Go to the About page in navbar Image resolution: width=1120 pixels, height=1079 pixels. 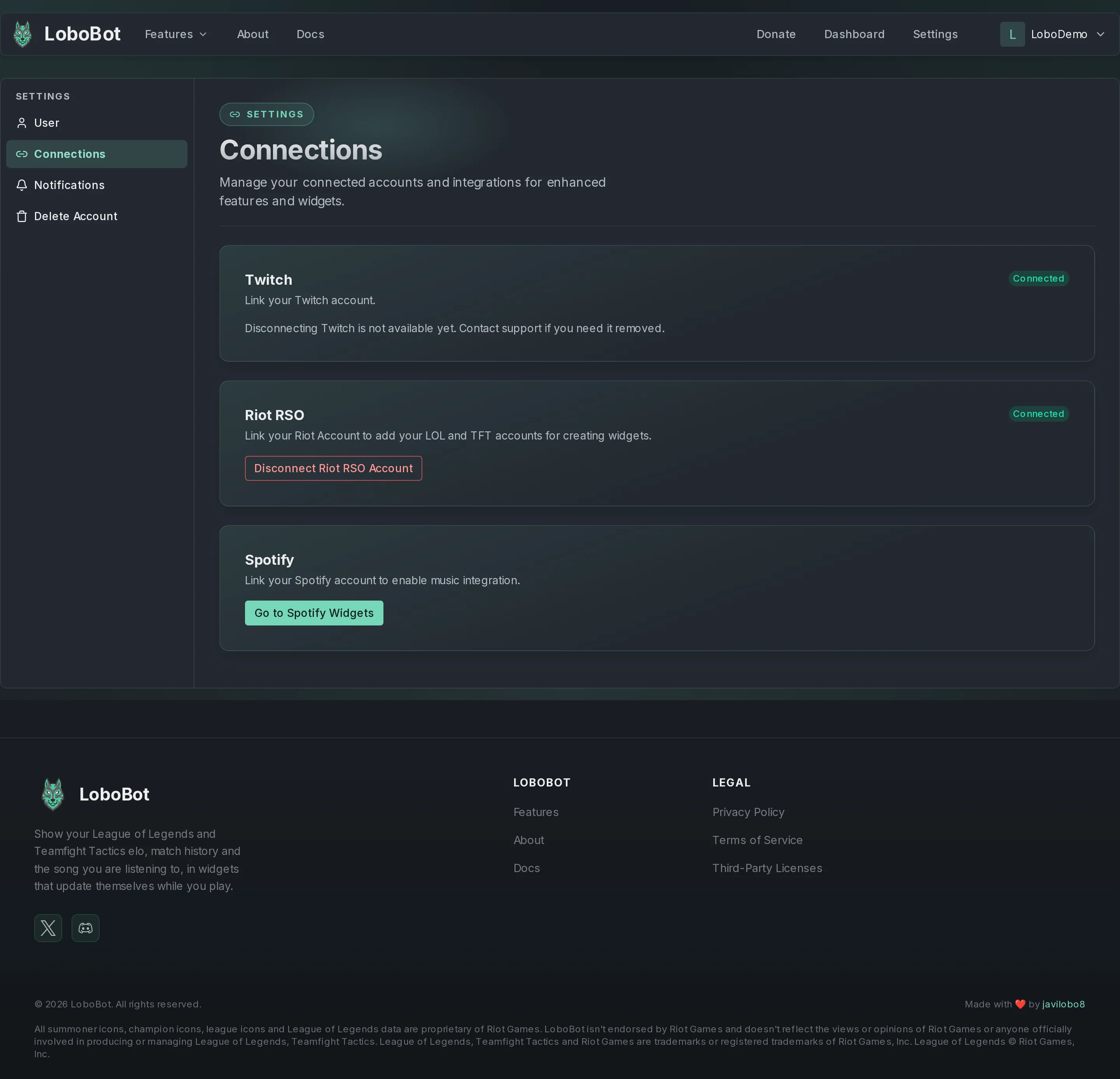tap(252, 34)
